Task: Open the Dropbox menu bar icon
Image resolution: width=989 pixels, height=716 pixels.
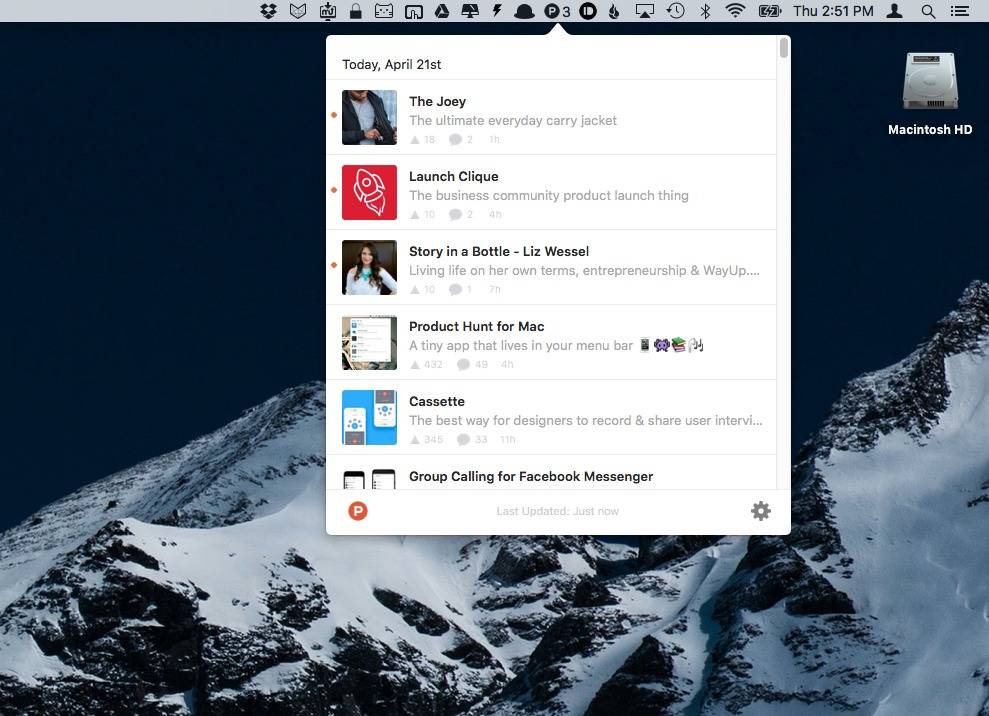Action: point(269,11)
